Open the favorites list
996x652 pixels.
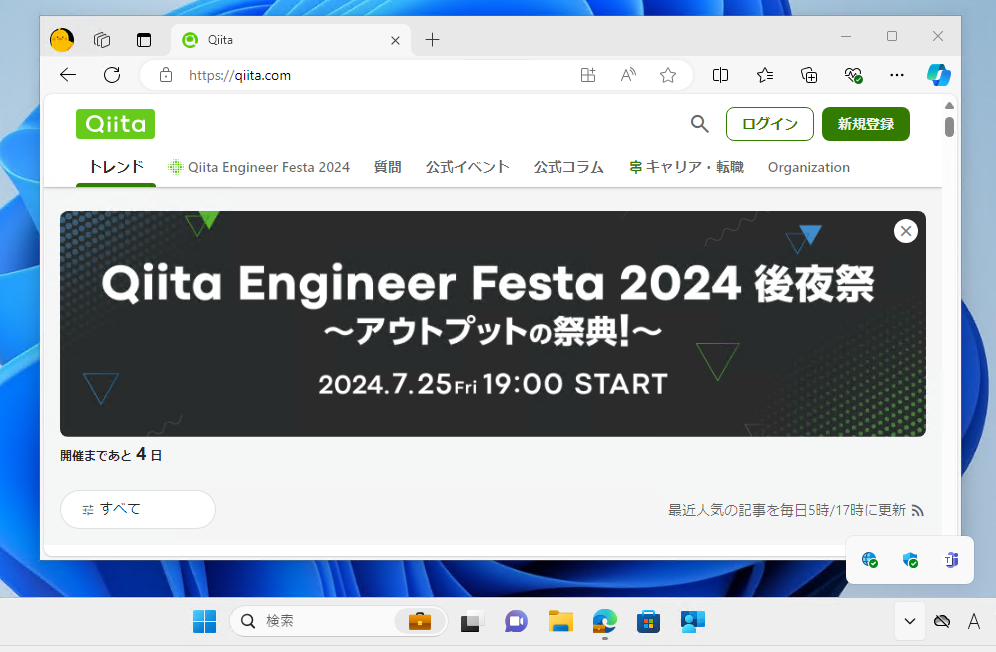pyautogui.click(x=765, y=75)
